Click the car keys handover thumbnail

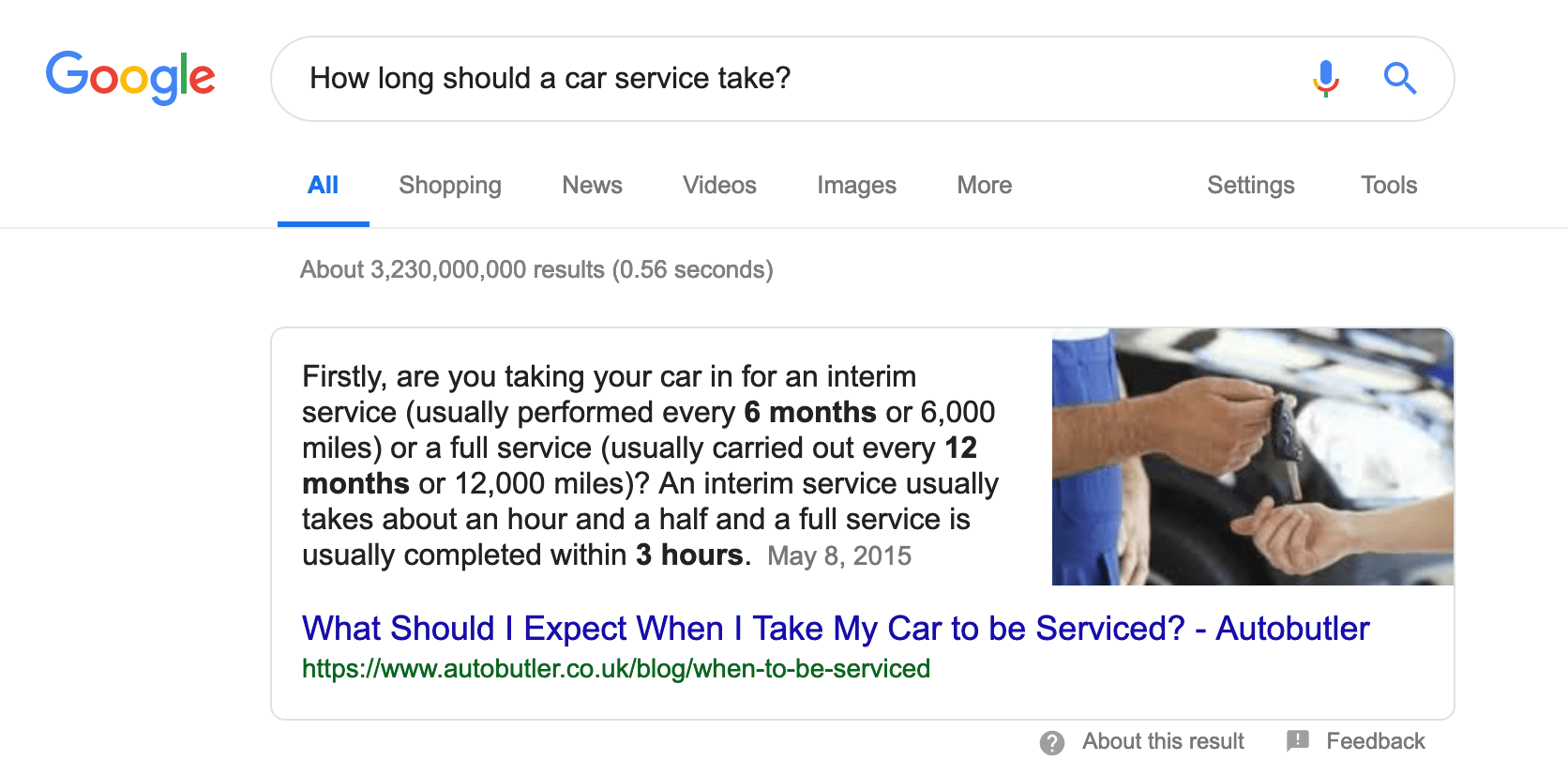(x=1252, y=457)
